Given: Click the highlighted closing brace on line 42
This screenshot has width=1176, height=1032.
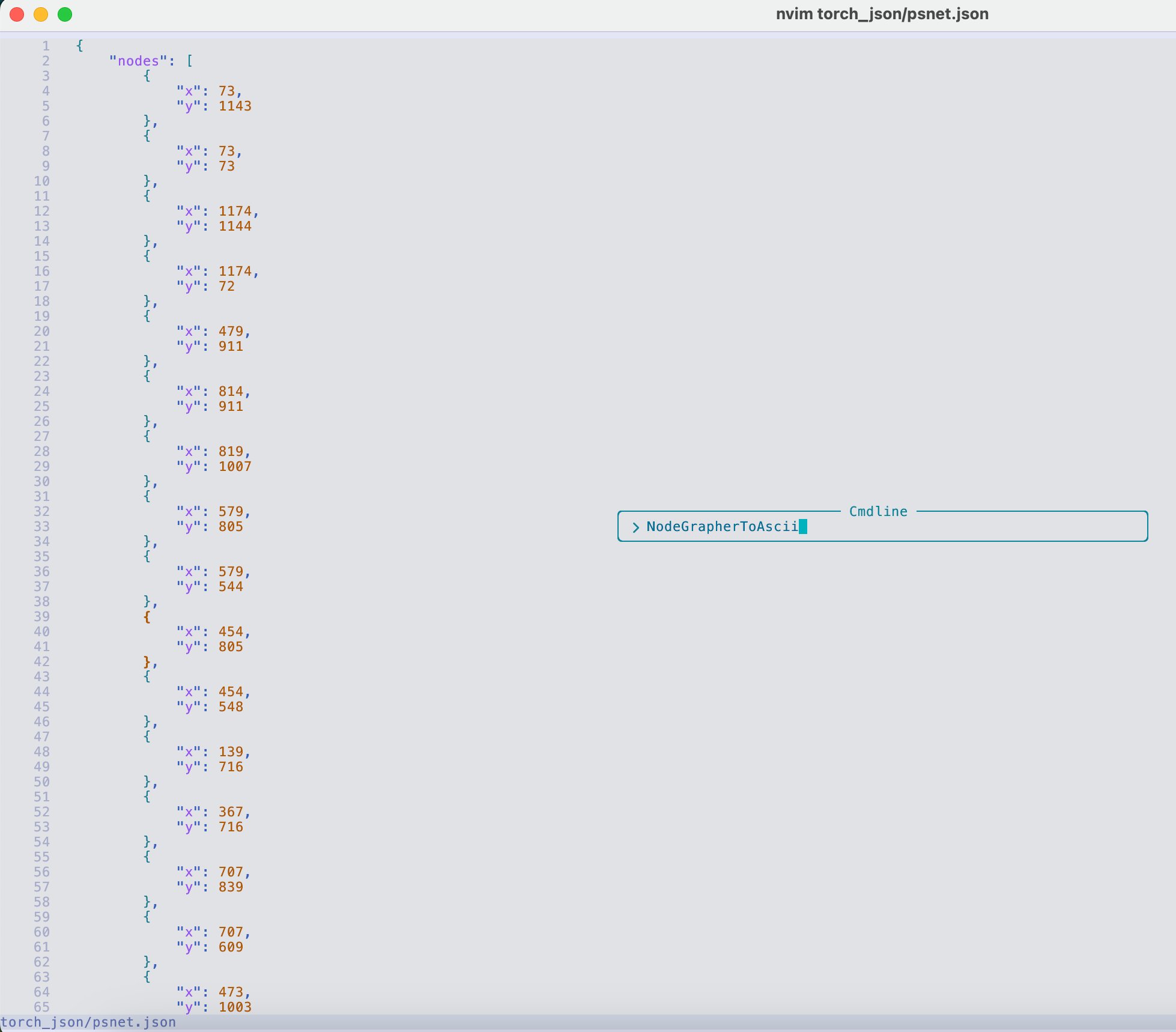Looking at the screenshot, I should [x=147, y=662].
